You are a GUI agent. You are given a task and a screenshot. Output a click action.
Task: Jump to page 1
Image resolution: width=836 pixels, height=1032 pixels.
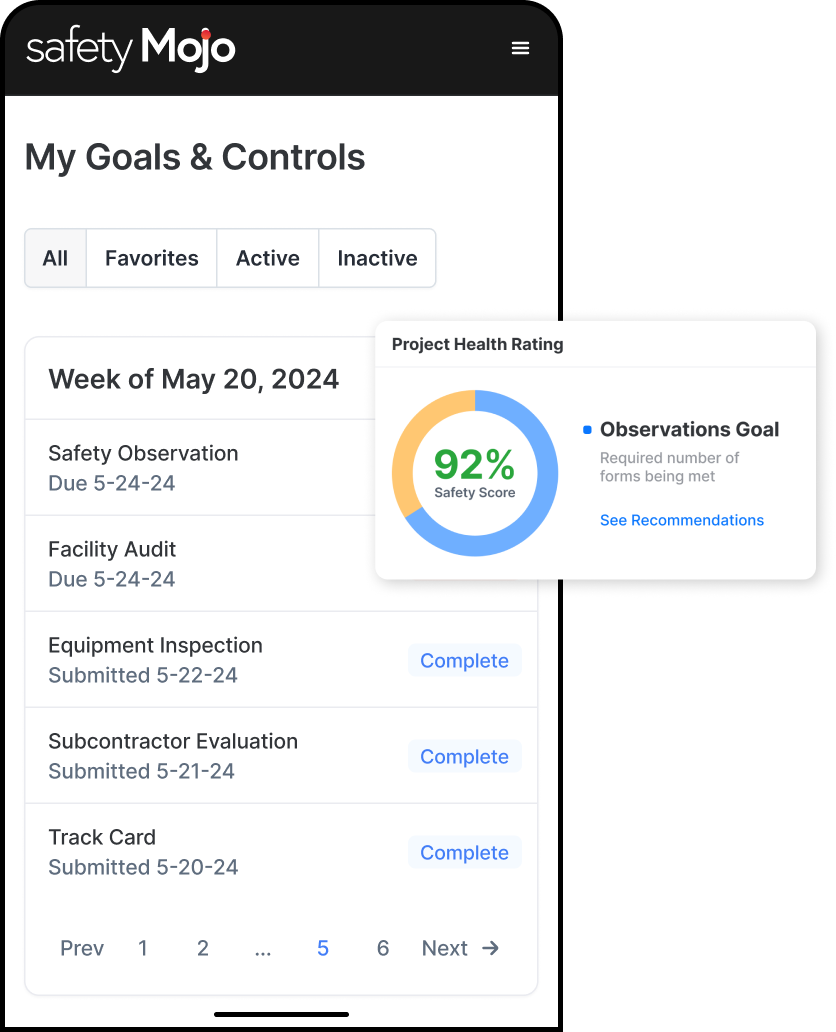(143, 948)
